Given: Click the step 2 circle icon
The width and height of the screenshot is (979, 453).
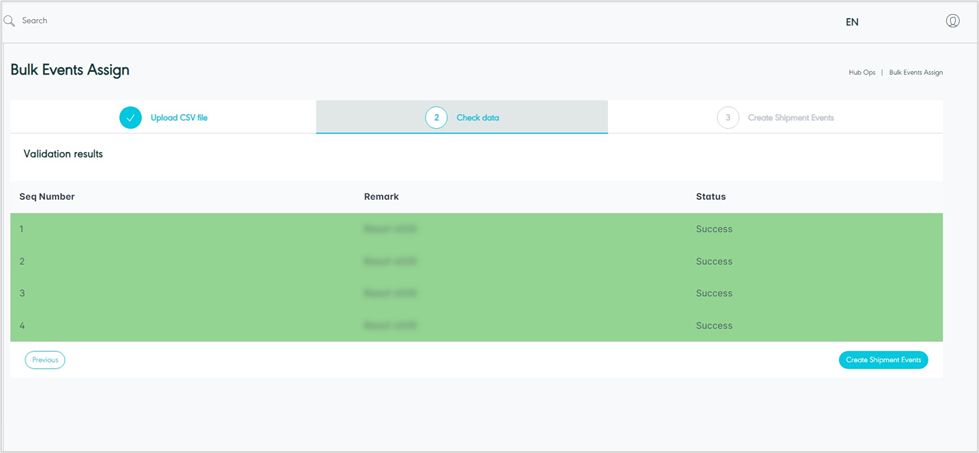Looking at the screenshot, I should 436,118.
